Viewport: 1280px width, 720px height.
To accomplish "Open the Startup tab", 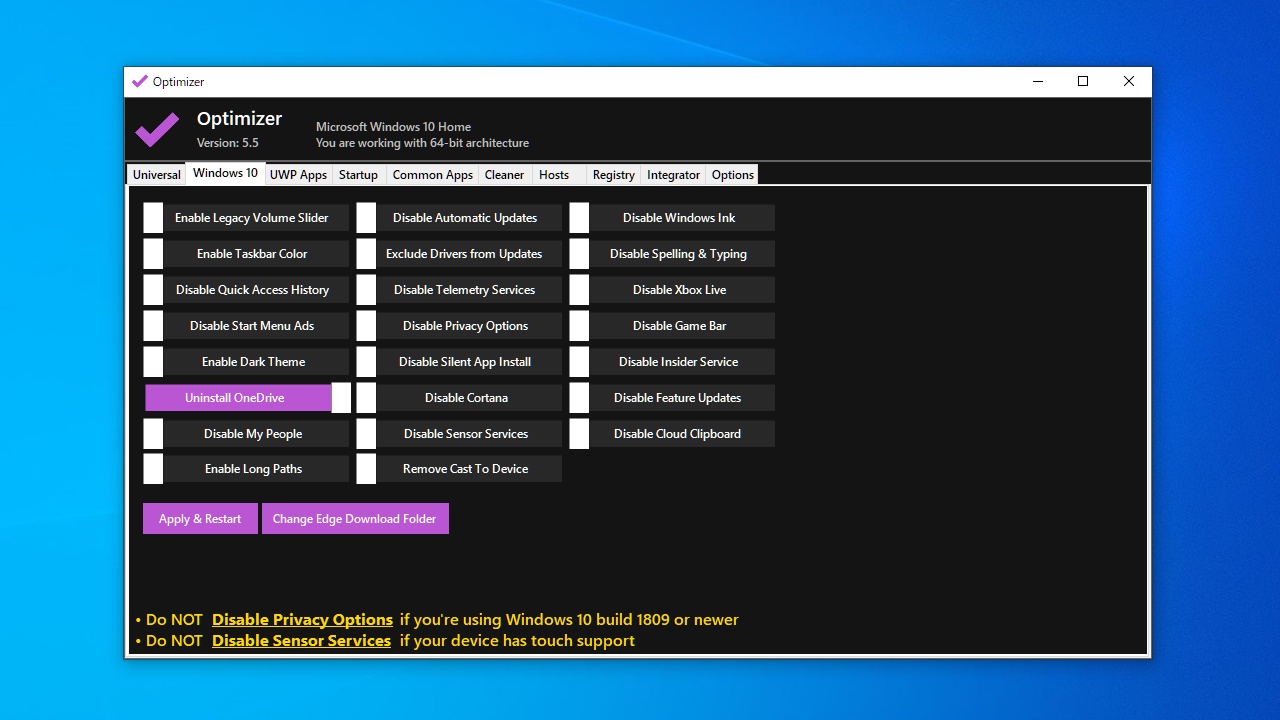I will (x=358, y=175).
